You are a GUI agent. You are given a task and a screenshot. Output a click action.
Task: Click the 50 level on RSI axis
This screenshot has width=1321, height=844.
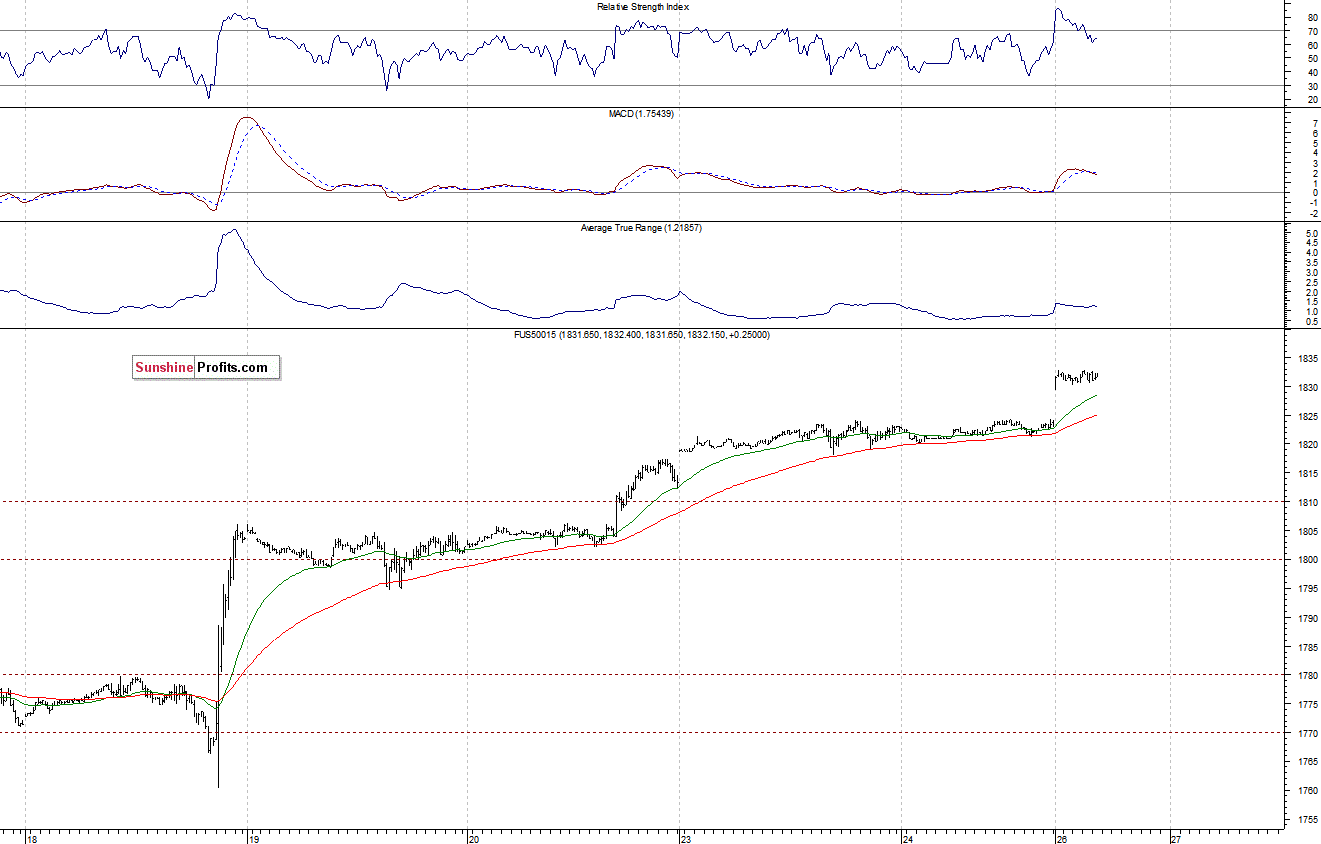tap(1312, 59)
